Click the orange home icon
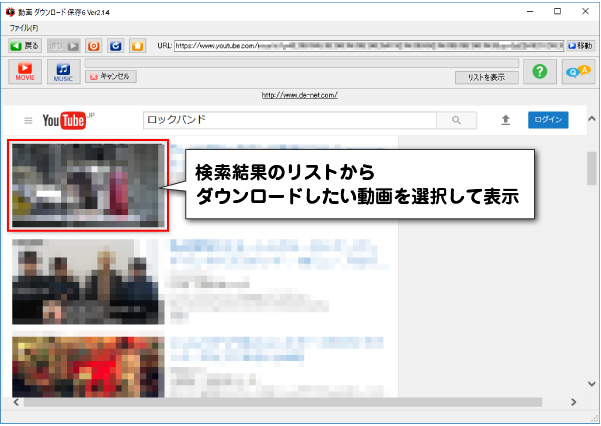Image resolution: width=601 pixels, height=426 pixels. tap(138, 46)
